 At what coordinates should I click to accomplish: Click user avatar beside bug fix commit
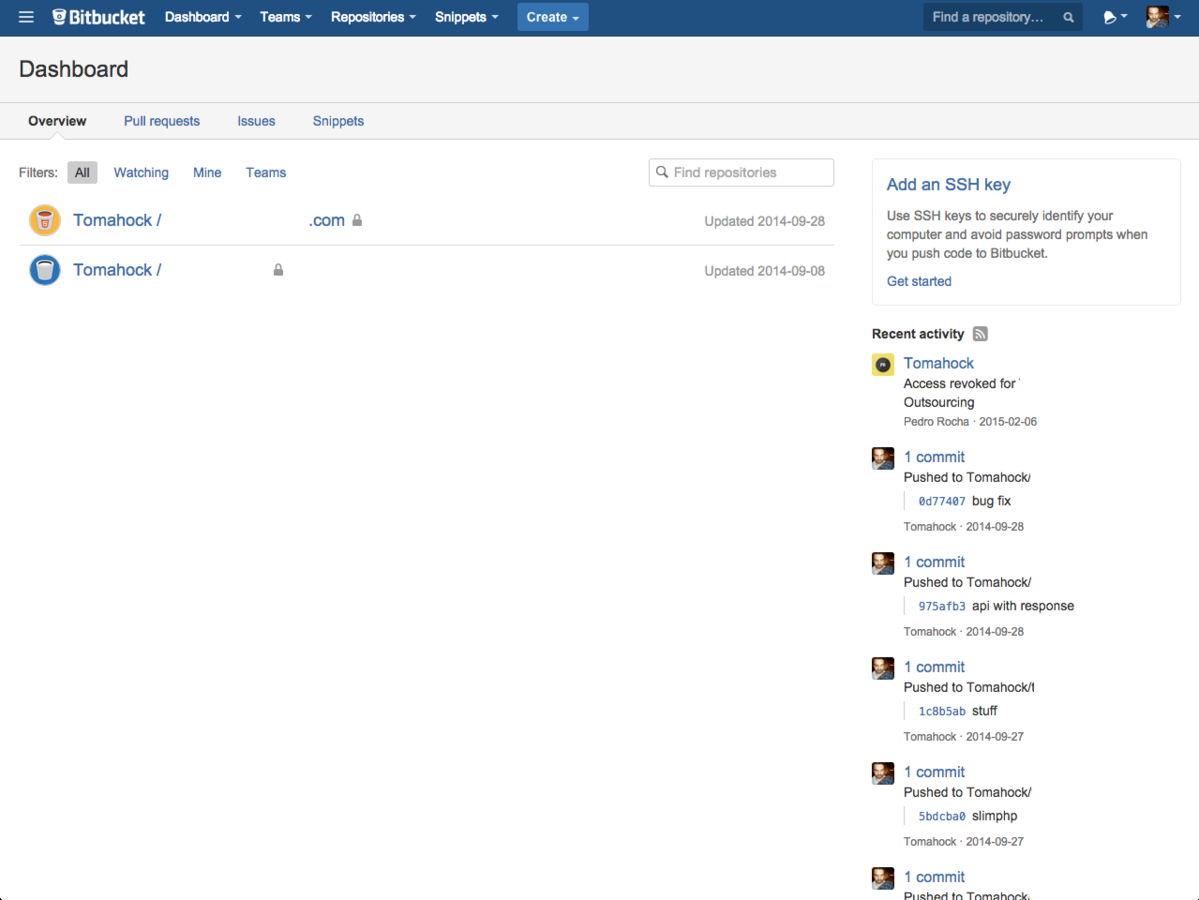click(x=882, y=458)
